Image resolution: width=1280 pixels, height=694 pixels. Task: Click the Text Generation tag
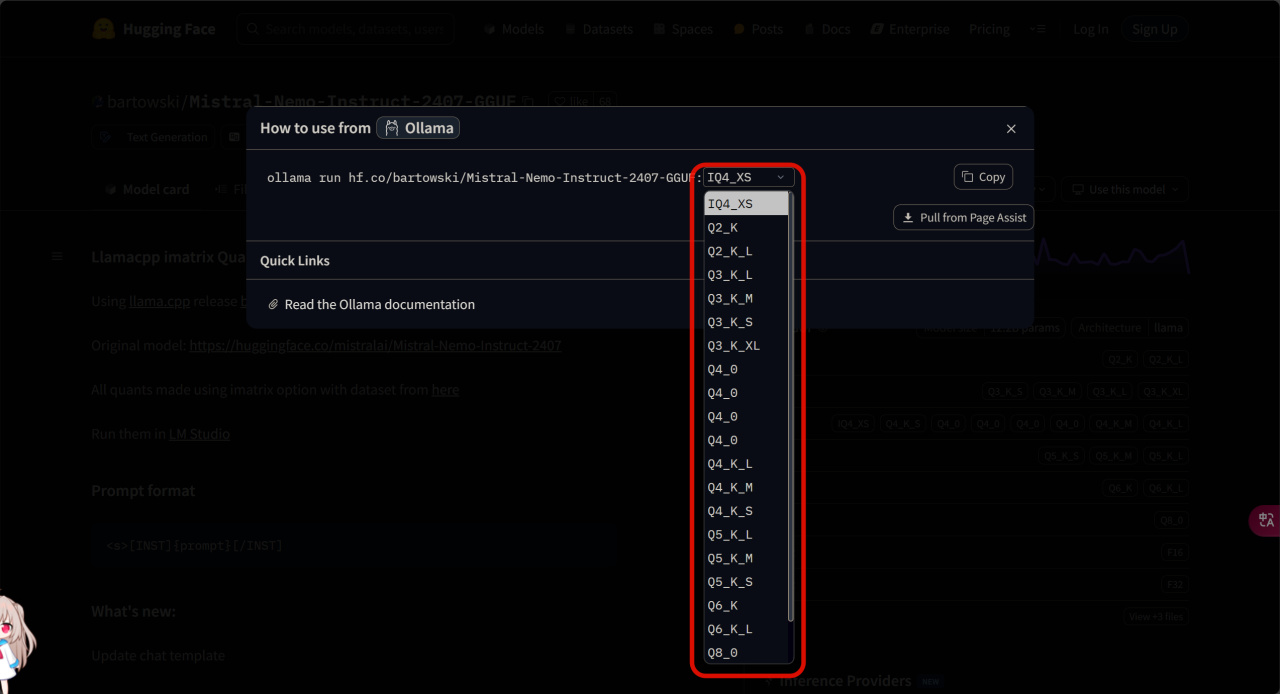point(154,137)
